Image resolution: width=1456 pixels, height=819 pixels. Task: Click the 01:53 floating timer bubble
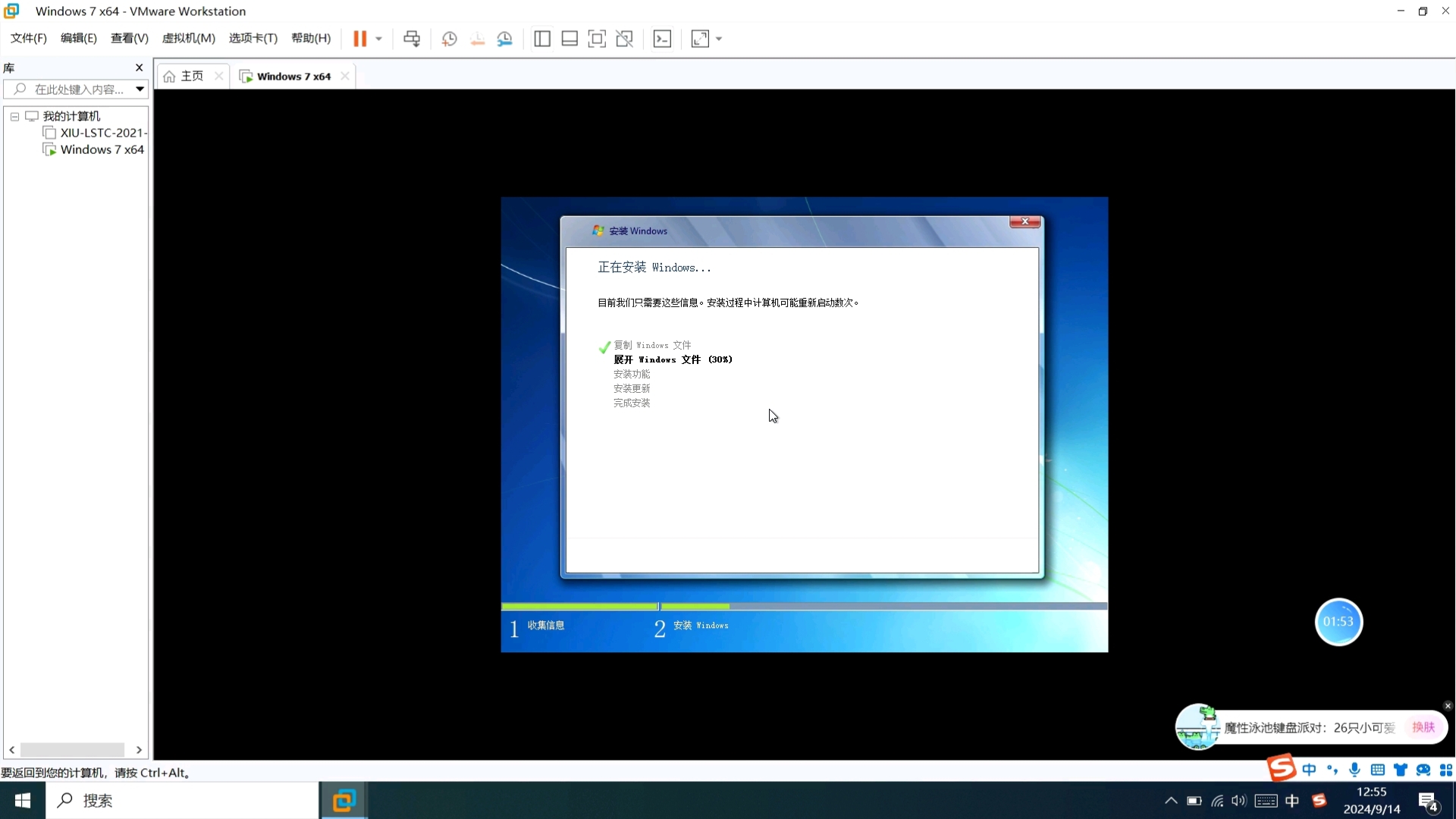tap(1338, 622)
